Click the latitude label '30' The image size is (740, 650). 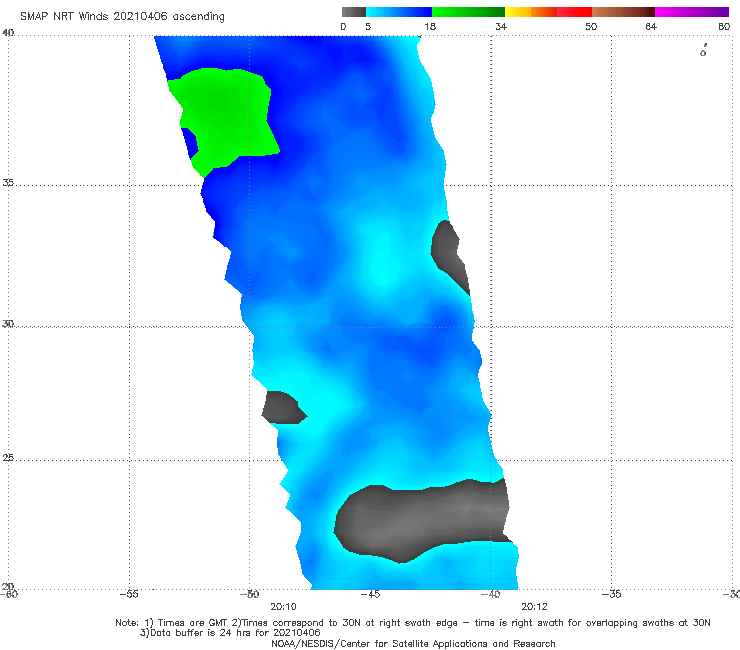tap(8, 324)
